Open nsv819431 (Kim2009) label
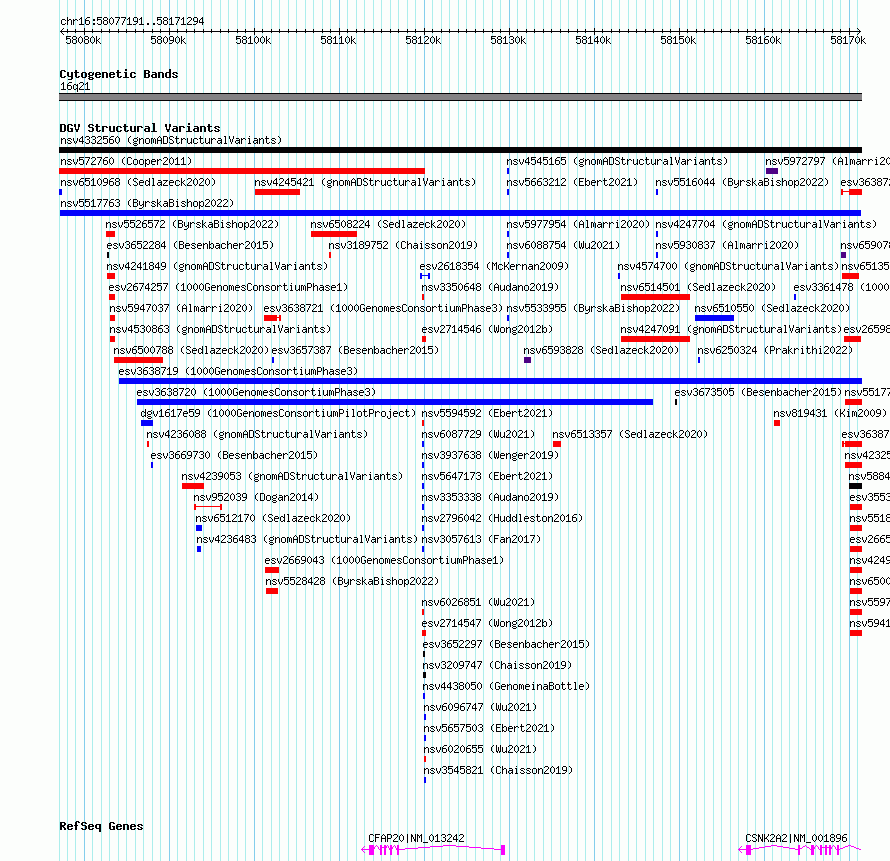Viewport: 890px width, 861px height. coord(830,413)
